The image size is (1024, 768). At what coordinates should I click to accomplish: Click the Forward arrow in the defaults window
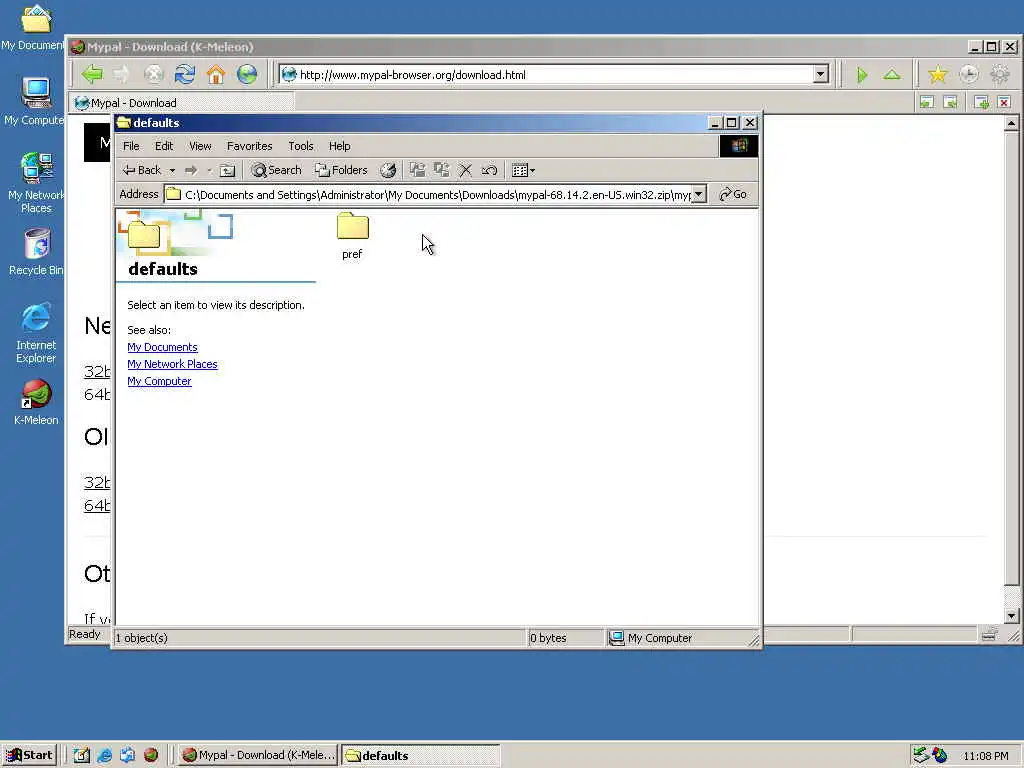(191, 170)
